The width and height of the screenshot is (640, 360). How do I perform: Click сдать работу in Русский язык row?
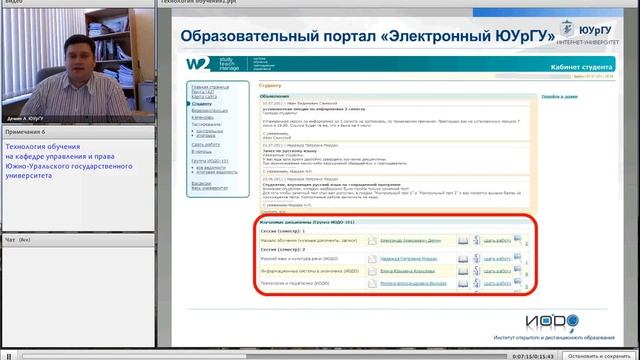[497, 259]
